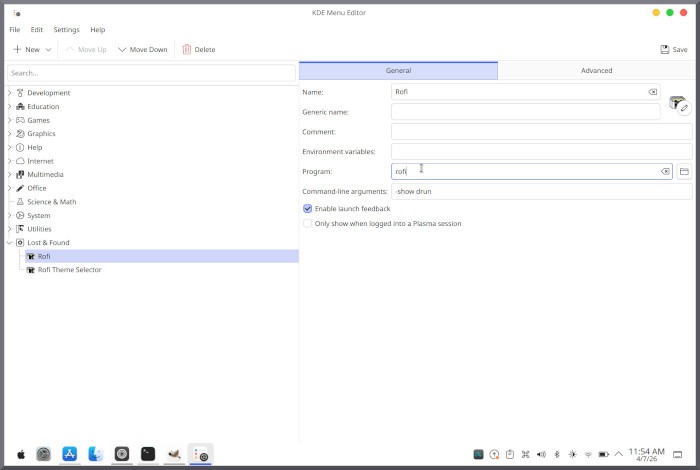Click the Command-line arguments input field

(x=540, y=191)
